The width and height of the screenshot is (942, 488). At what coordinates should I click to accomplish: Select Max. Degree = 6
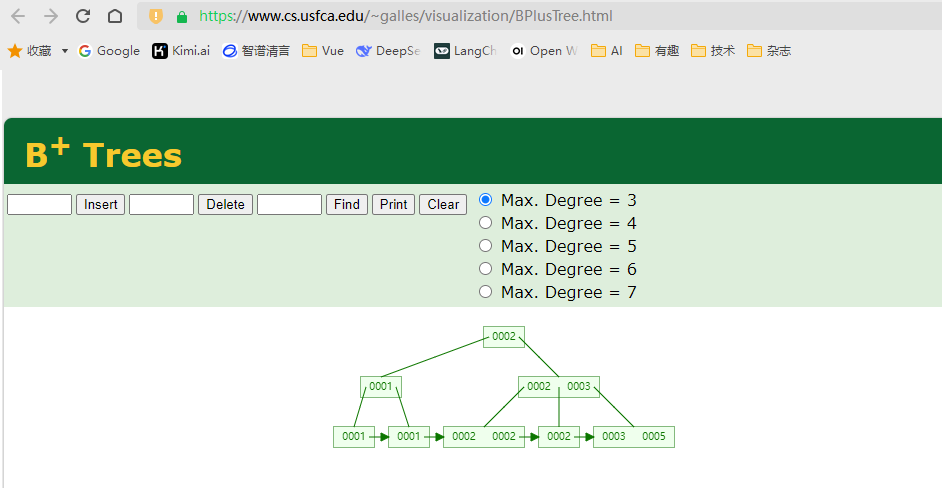coord(485,269)
